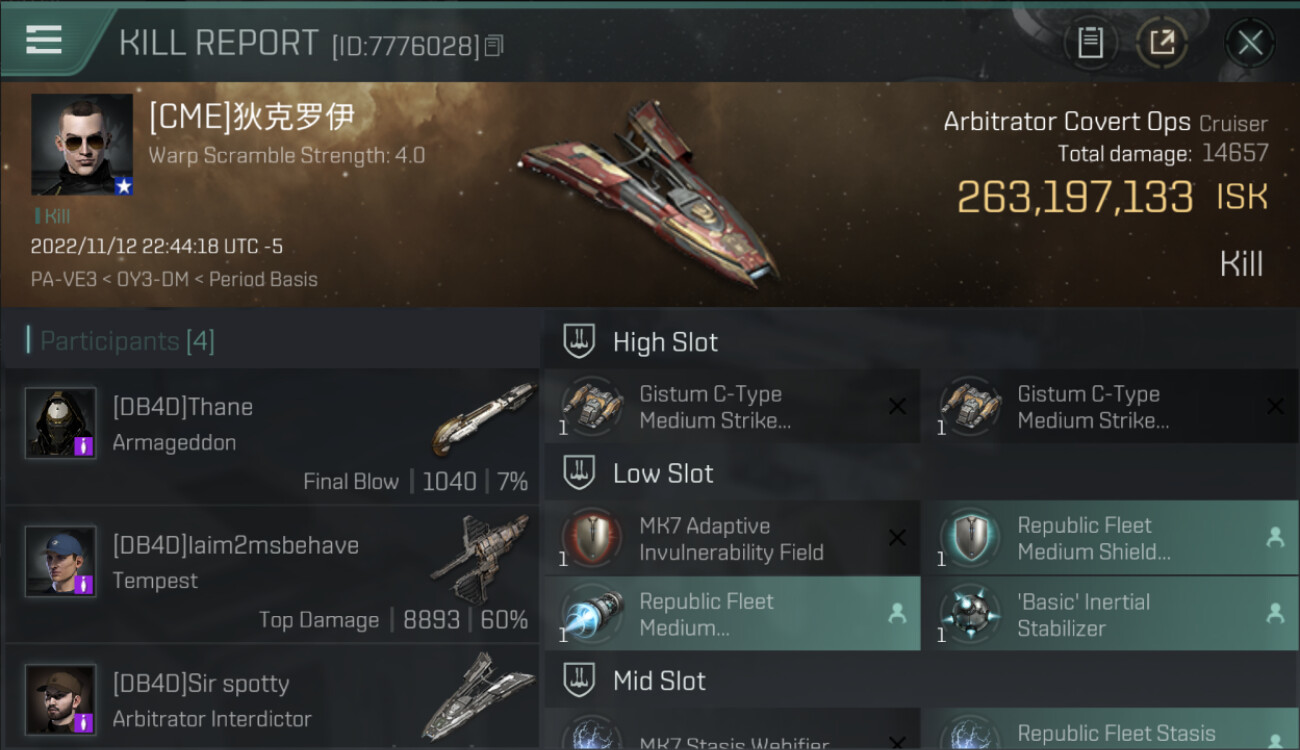
Task: Open Iaim2msbehave's pilot portrait
Action: (60, 561)
